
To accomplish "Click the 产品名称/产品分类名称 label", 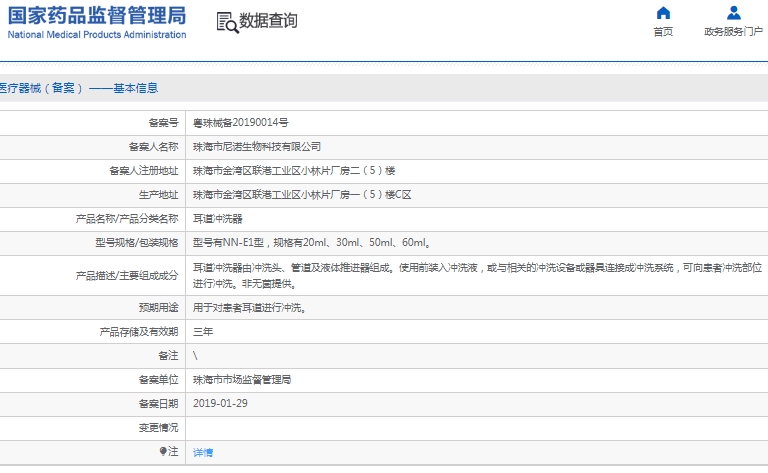I will 127,218.
